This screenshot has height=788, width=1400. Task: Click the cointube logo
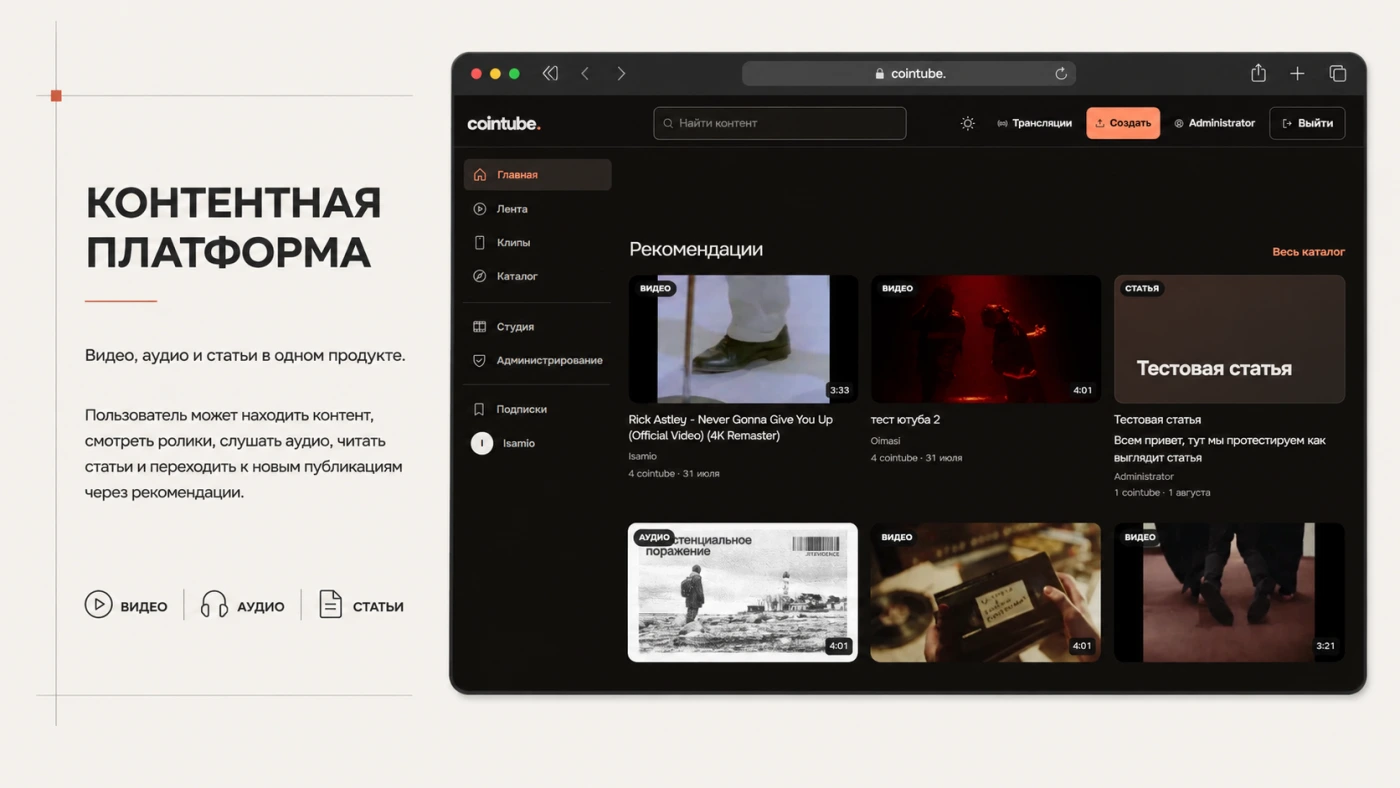[503, 123]
